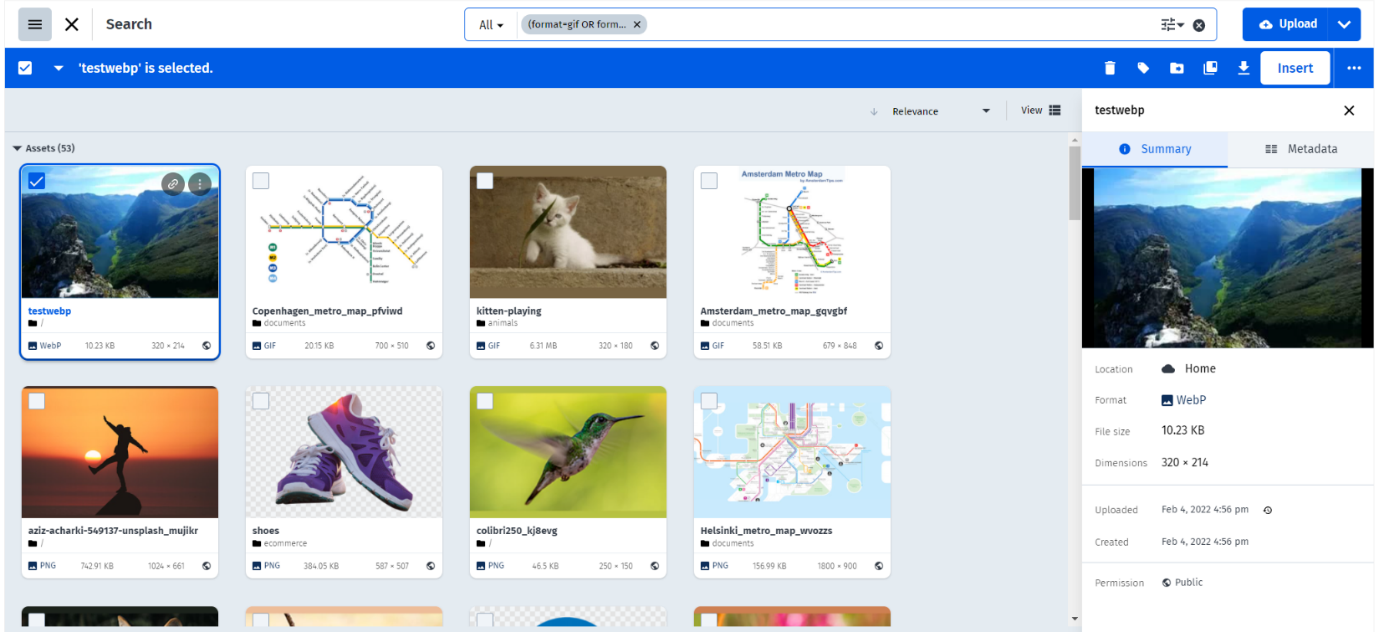Viewport: 1384px width, 632px height.
Task: Open the kitten-playing thumbnail
Action: click(x=568, y=232)
